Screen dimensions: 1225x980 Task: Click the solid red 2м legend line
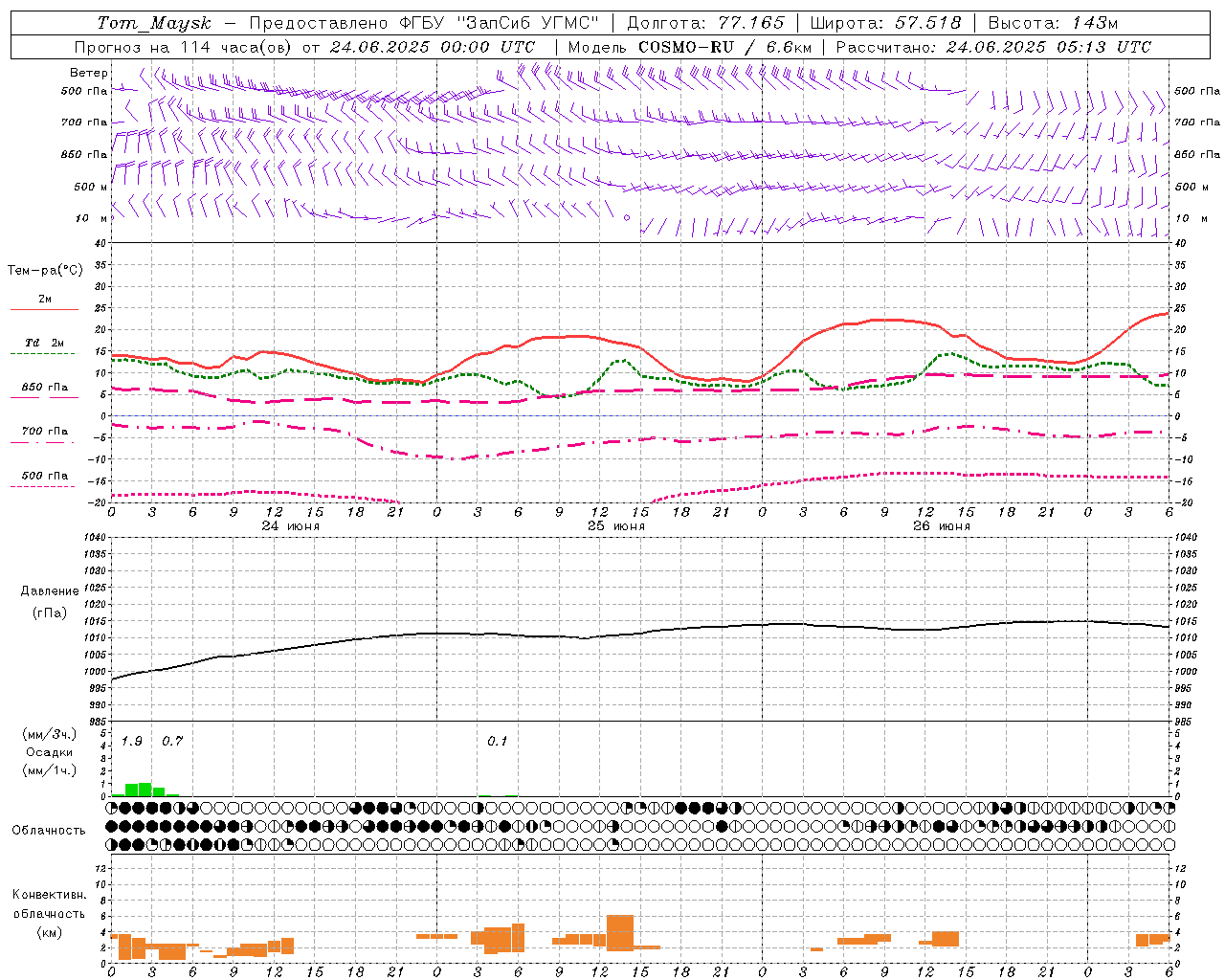tap(44, 309)
